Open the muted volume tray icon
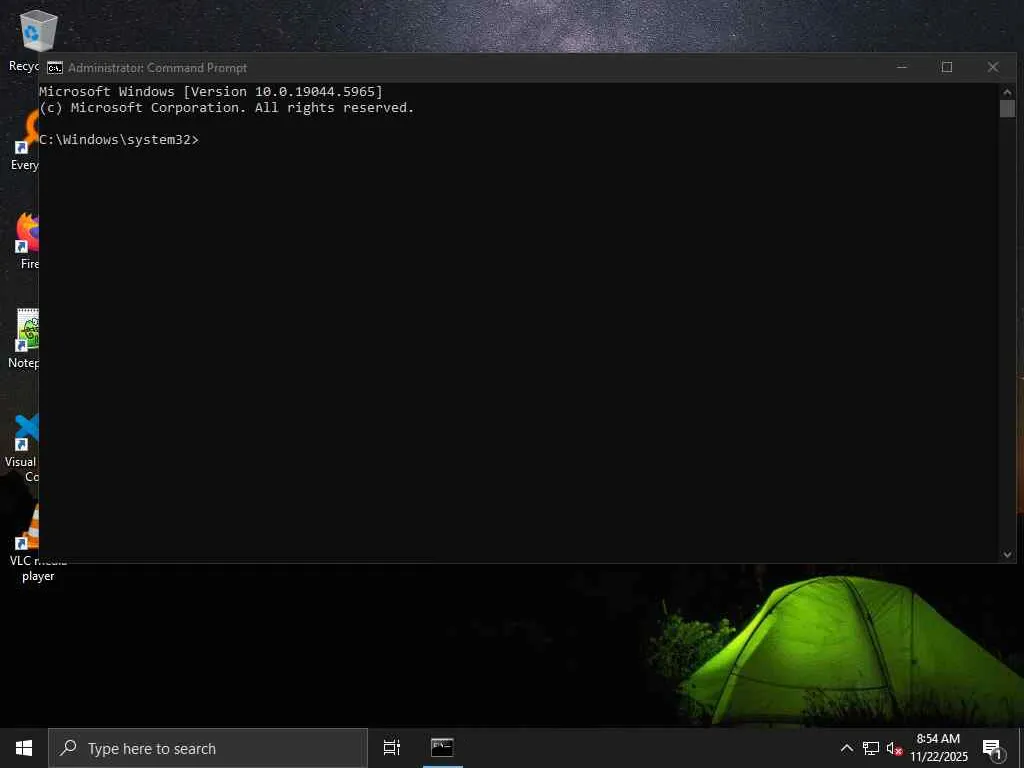This screenshot has height=768, width=1024. click(x=894, y=748)
